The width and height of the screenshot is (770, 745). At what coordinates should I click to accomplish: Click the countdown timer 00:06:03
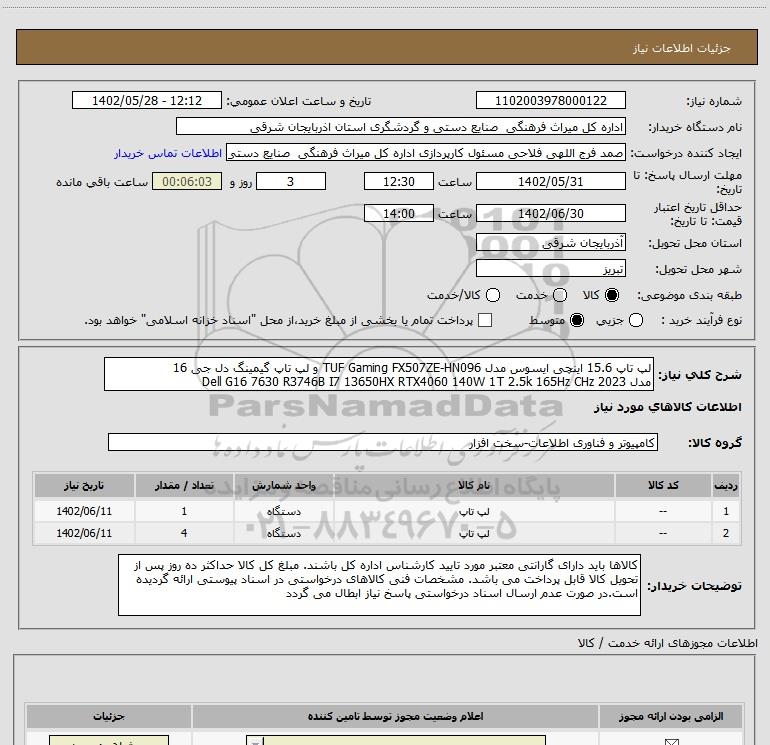pos(187,181)
